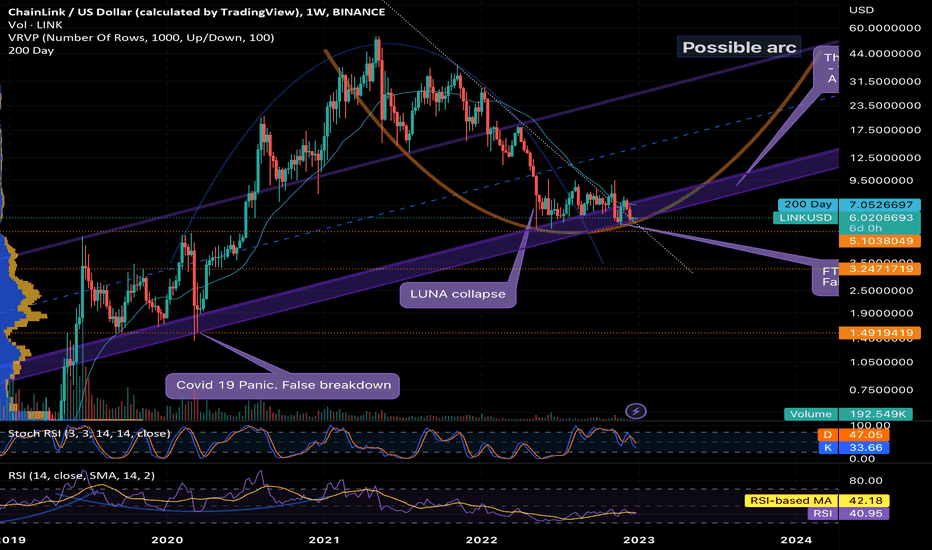Click the 200 Day price label 7.0526697
Viewport: 932px width, 550px height.
click(x=849, y=205)
